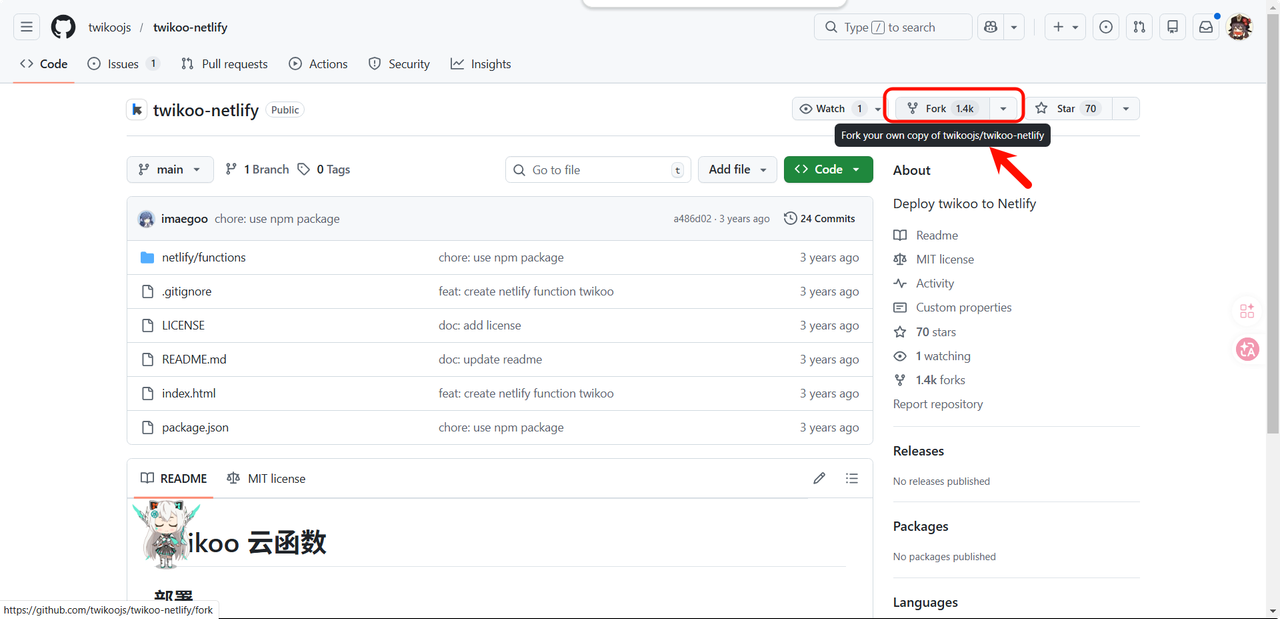Viewport: 1280px width, 619px height.
Task: Open the green Code dropdown button
Action: point(828,169)
